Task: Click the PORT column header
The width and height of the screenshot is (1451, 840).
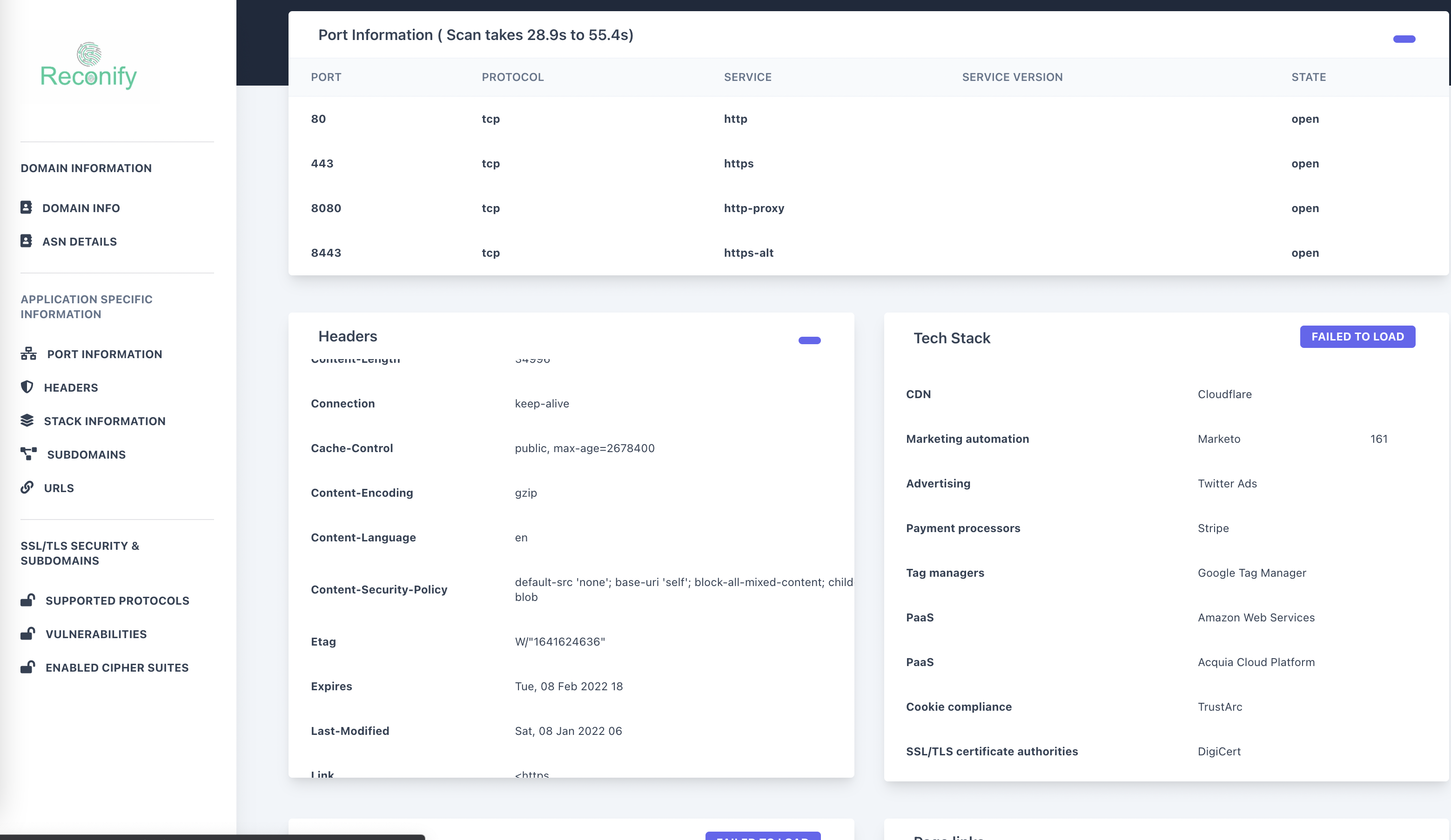Action: tap(327, 77)
